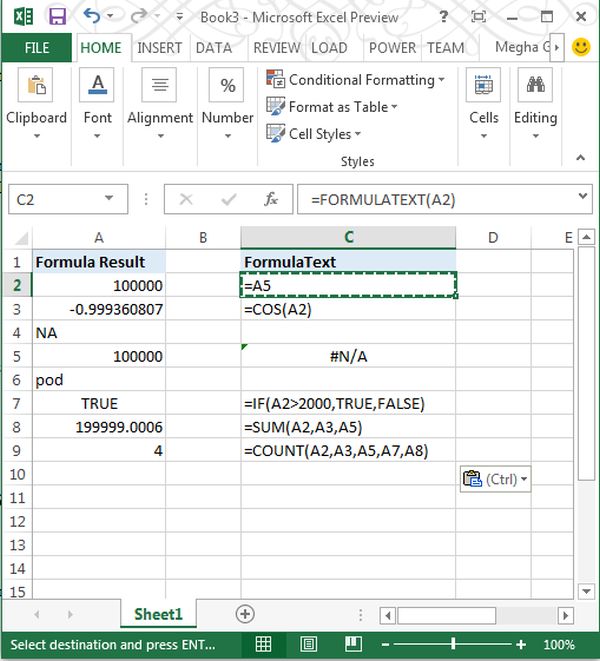Expand Format as Table dropdown
Viewport: 600px width, 661px height.
[x=394, y=107]
